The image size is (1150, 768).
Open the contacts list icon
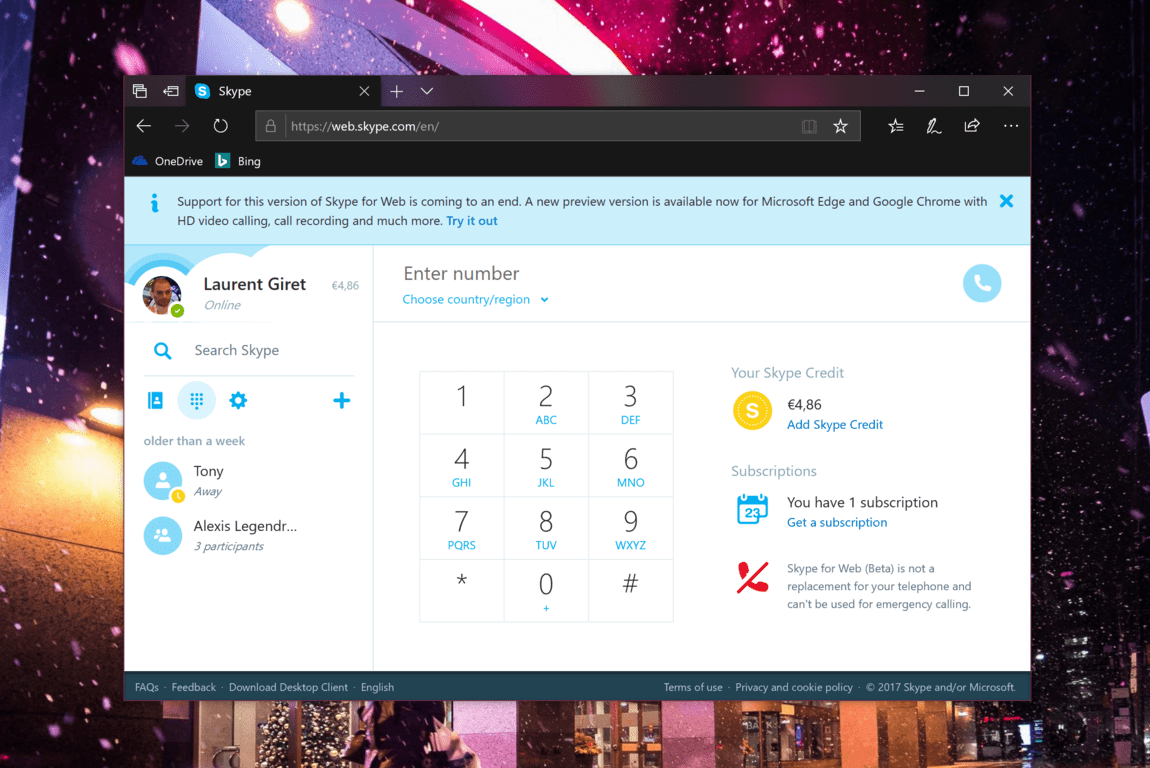pos(155,400)
